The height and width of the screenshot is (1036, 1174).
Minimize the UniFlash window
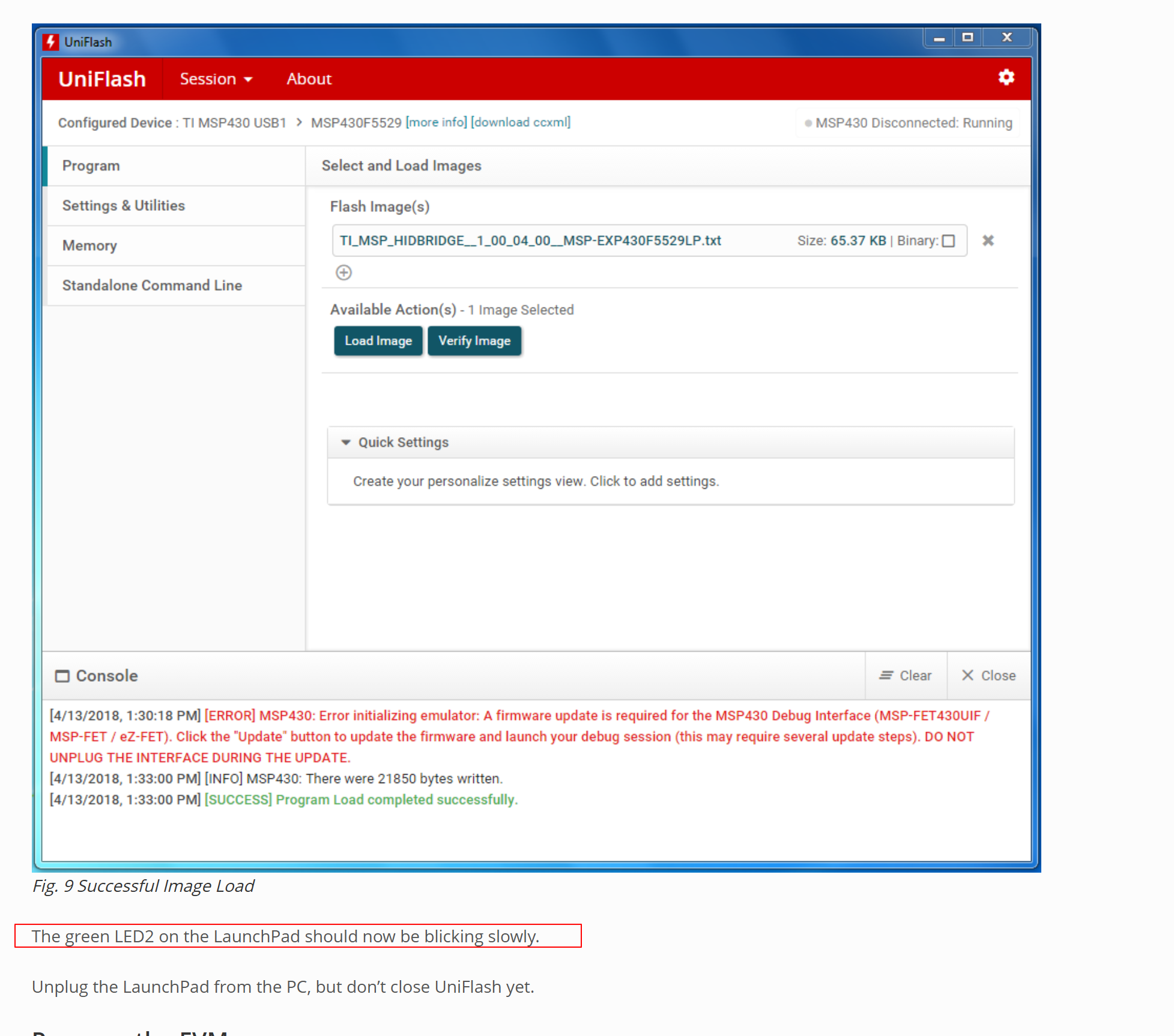939,38
